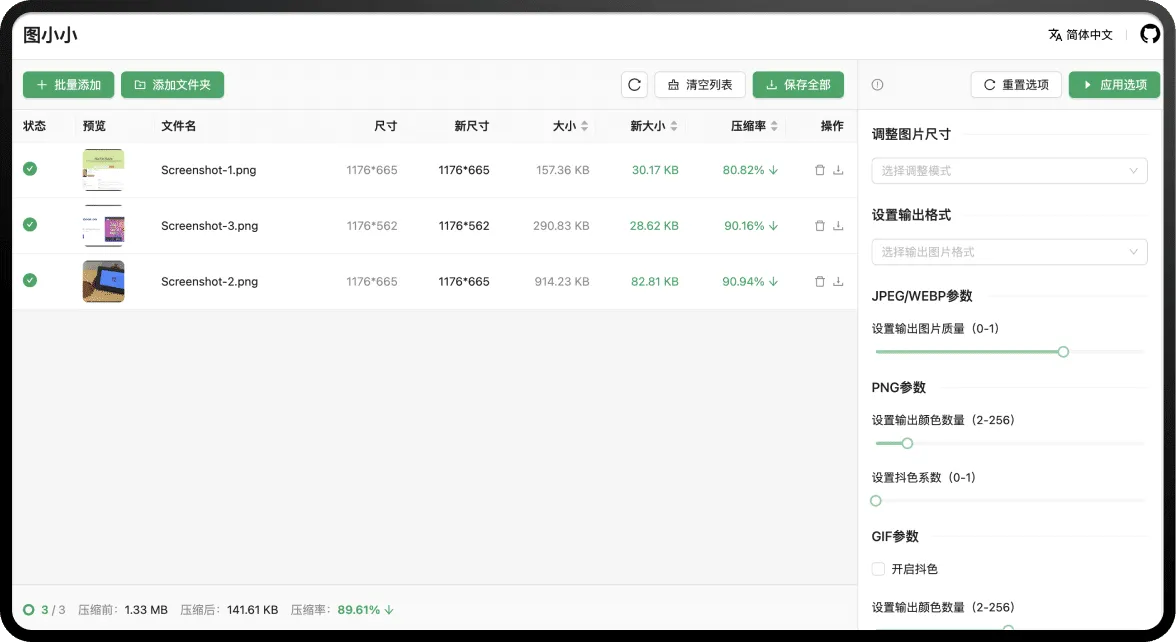The width and height of the screenshot is (1176, 642).
Task: Open the 选择调整模式 dropdown
Action: pos(1010,171)
